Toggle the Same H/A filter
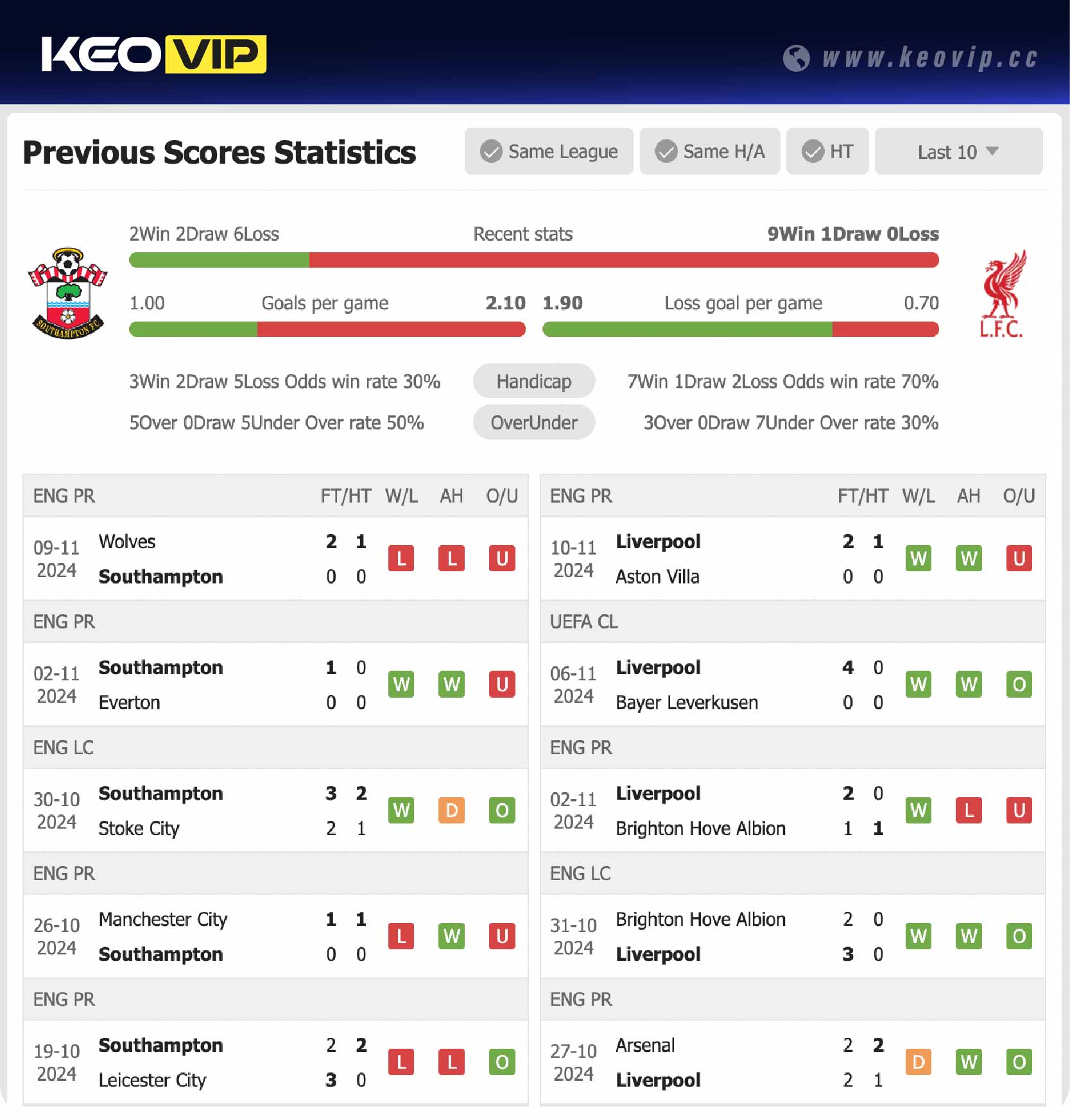1070x1120 pixels. [x=709, y=151]
